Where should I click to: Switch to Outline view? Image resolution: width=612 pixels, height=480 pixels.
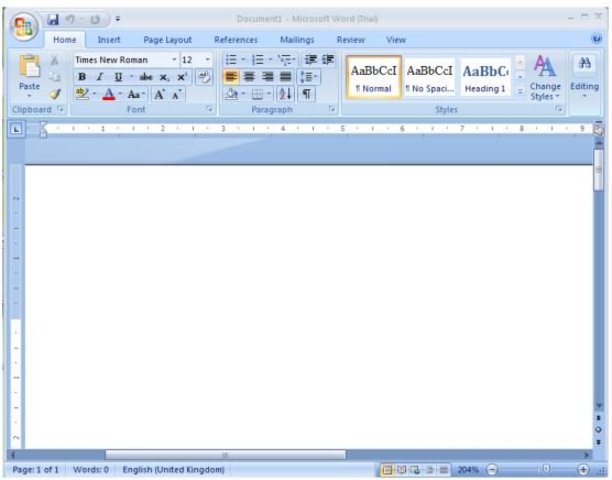429,469
